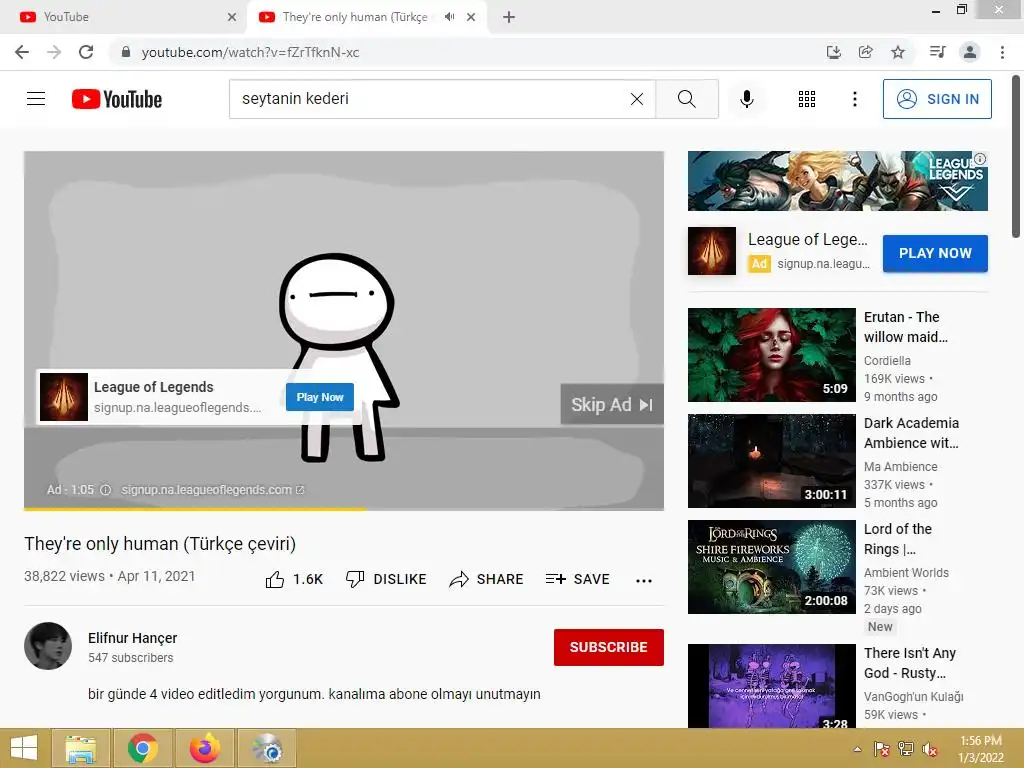
Task: Click PLAY NOW in sidebar ad
Action: tap(935, 253)
